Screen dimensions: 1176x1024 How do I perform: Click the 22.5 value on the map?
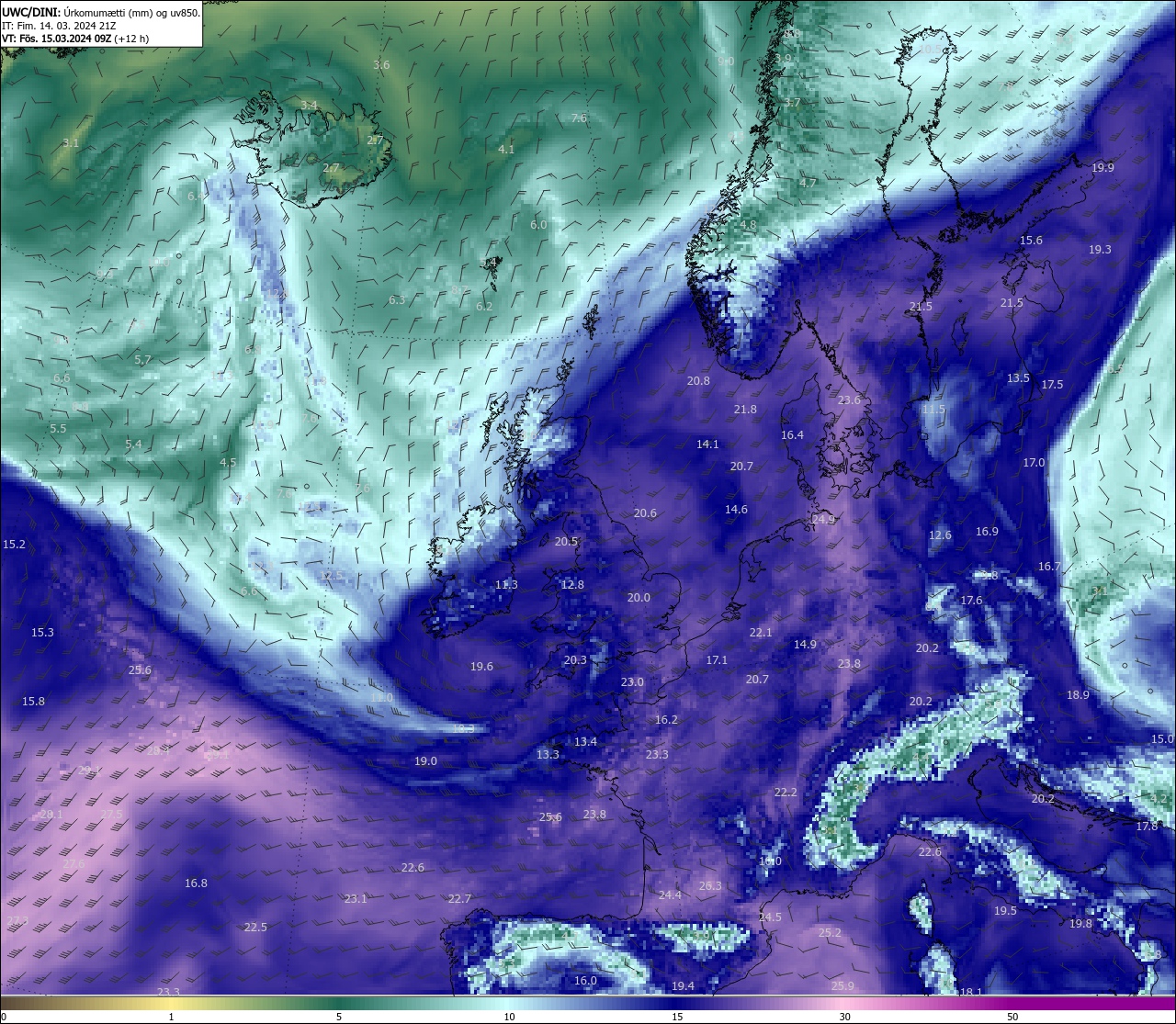click(255, 928)
